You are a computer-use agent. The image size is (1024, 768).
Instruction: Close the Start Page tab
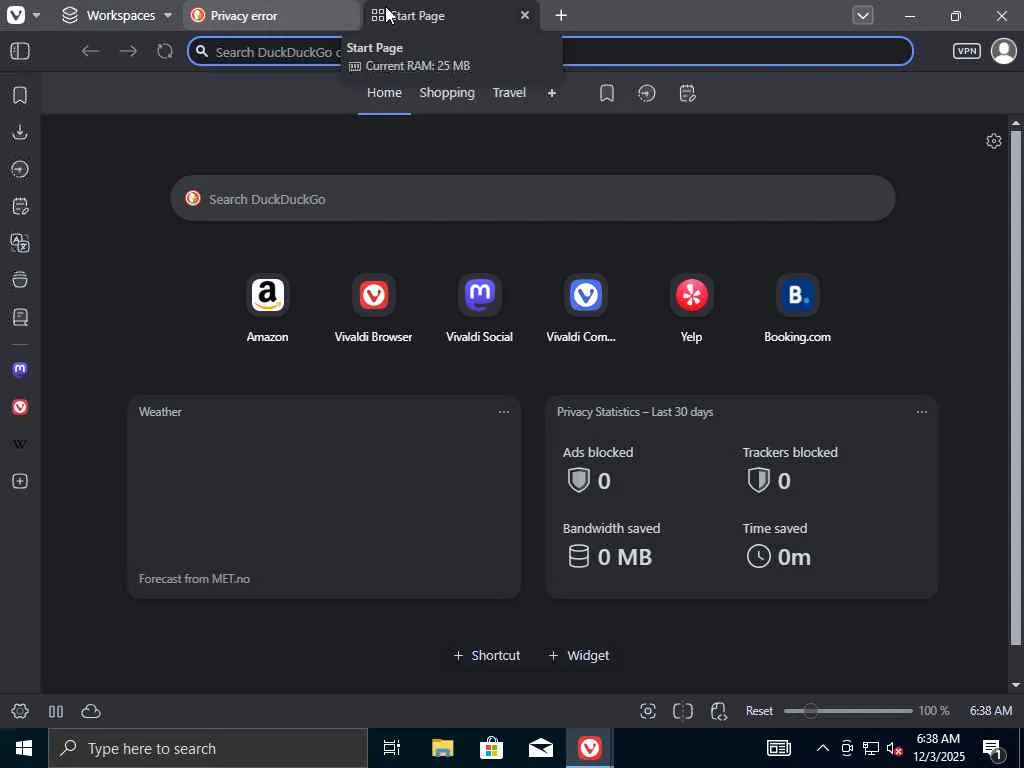point(524,15)
